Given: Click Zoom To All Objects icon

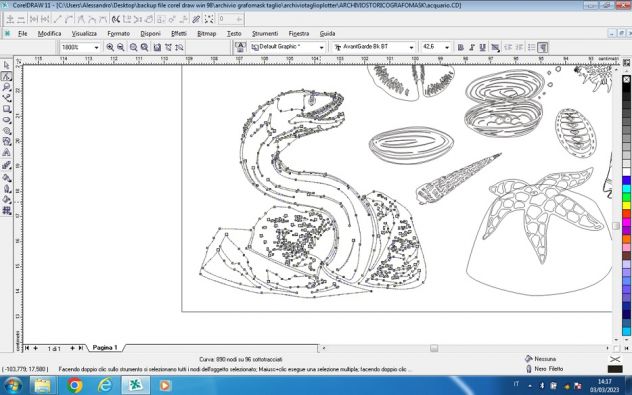Looking at the screenshot, I should click(144, 47).
